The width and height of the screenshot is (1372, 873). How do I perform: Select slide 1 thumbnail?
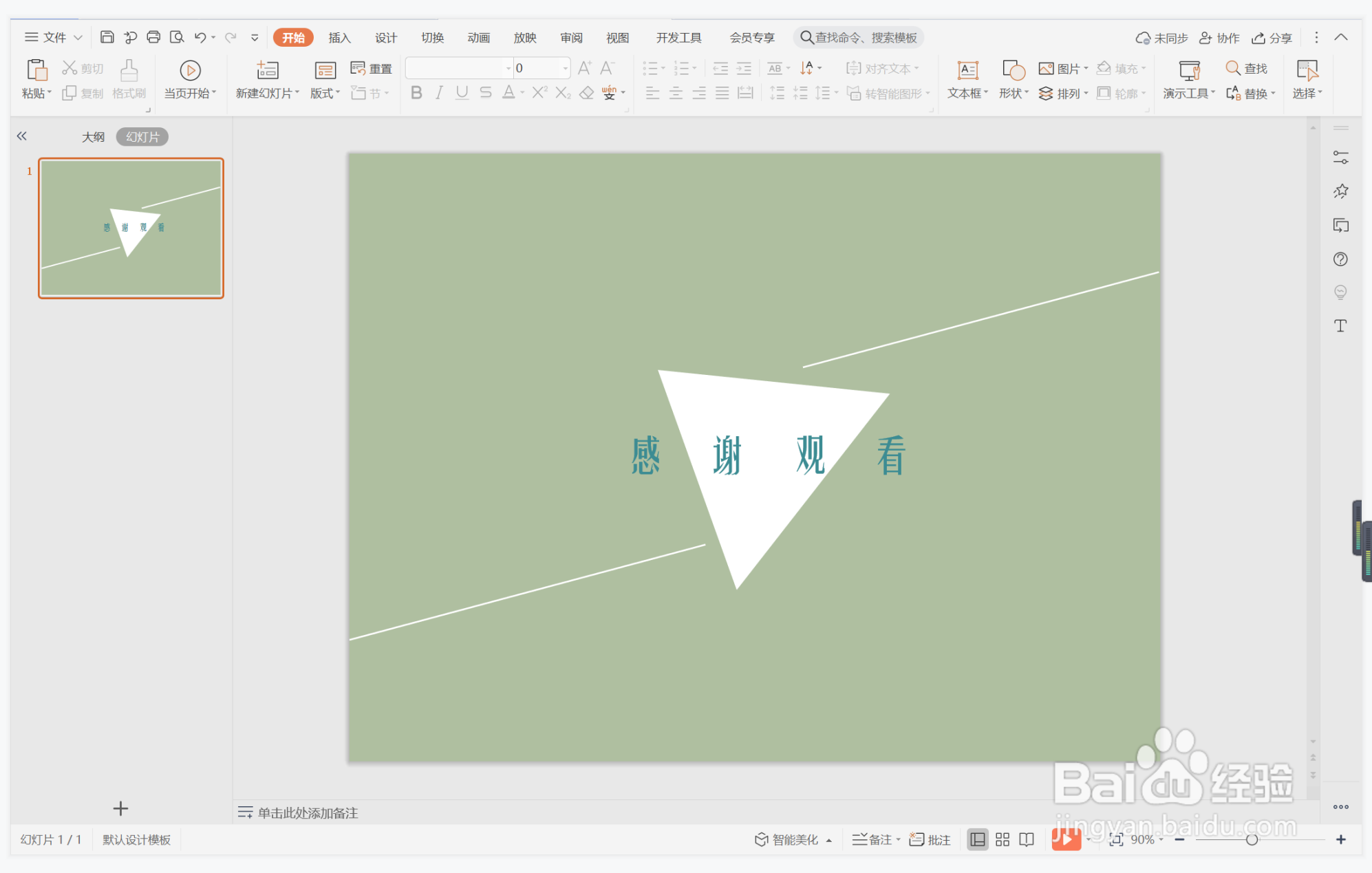(131, 228)
